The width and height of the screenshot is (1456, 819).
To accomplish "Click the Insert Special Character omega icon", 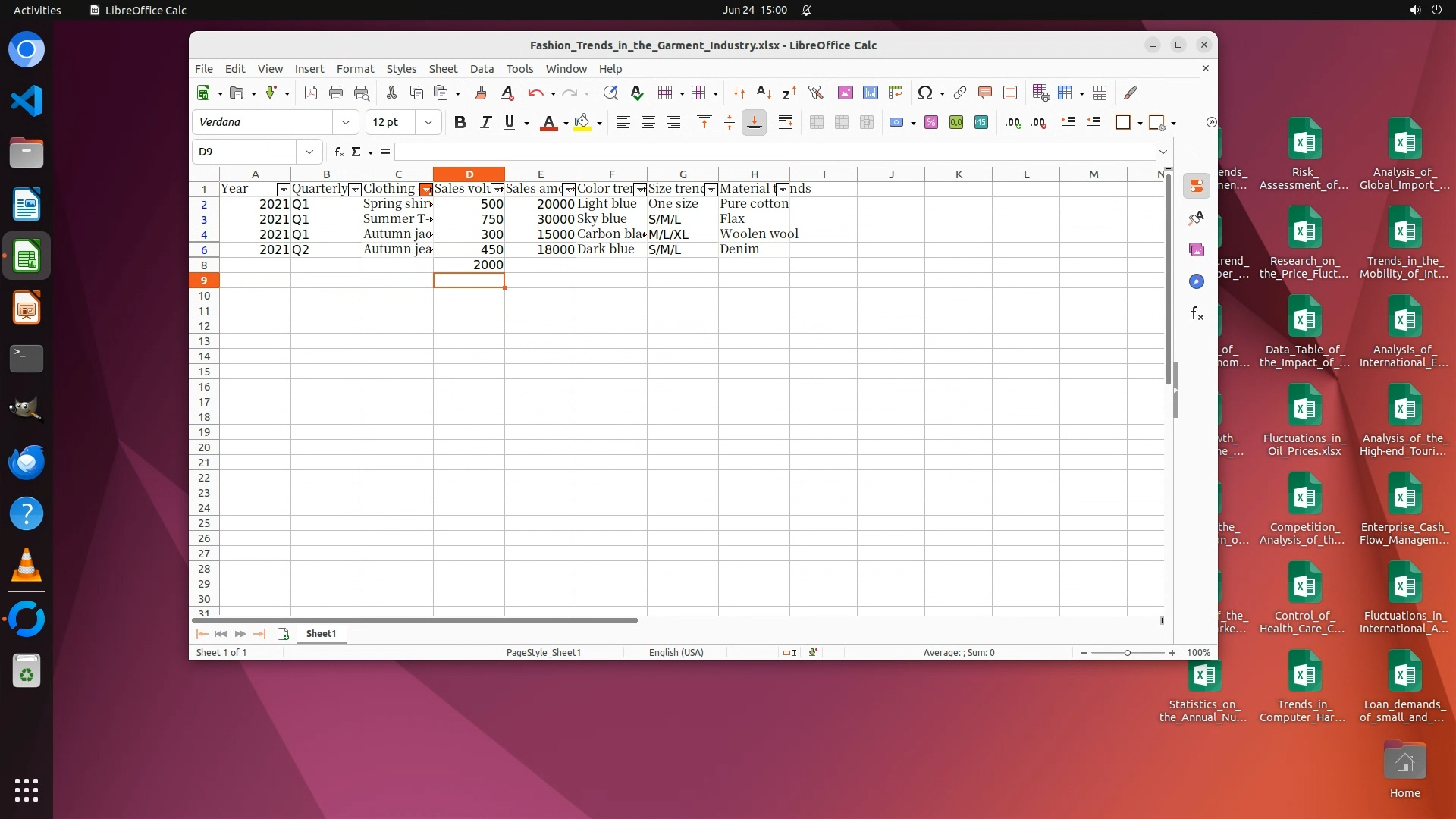I will [x=924, y=93].
